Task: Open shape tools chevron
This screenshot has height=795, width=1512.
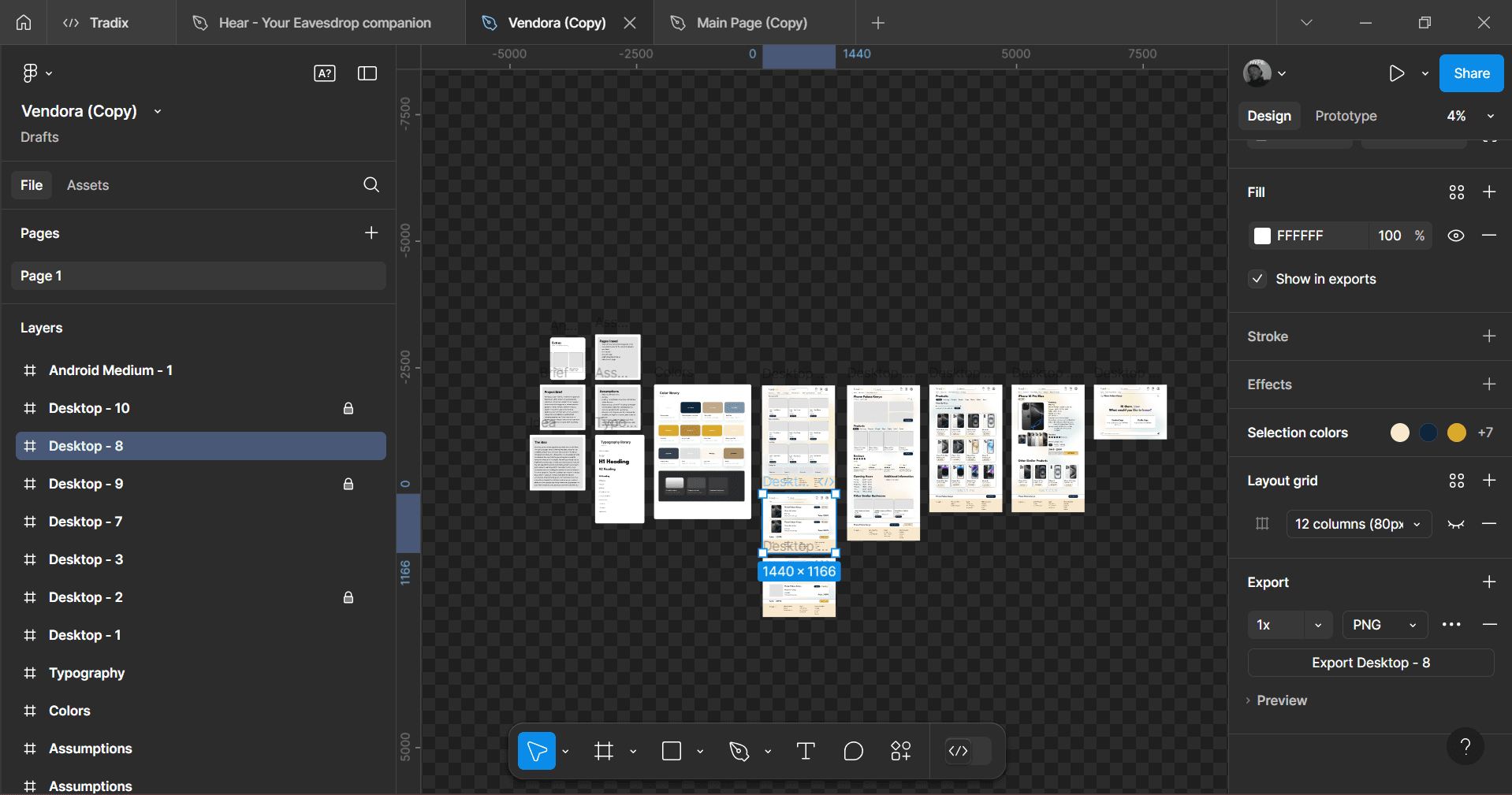Action: coord(700,752)
